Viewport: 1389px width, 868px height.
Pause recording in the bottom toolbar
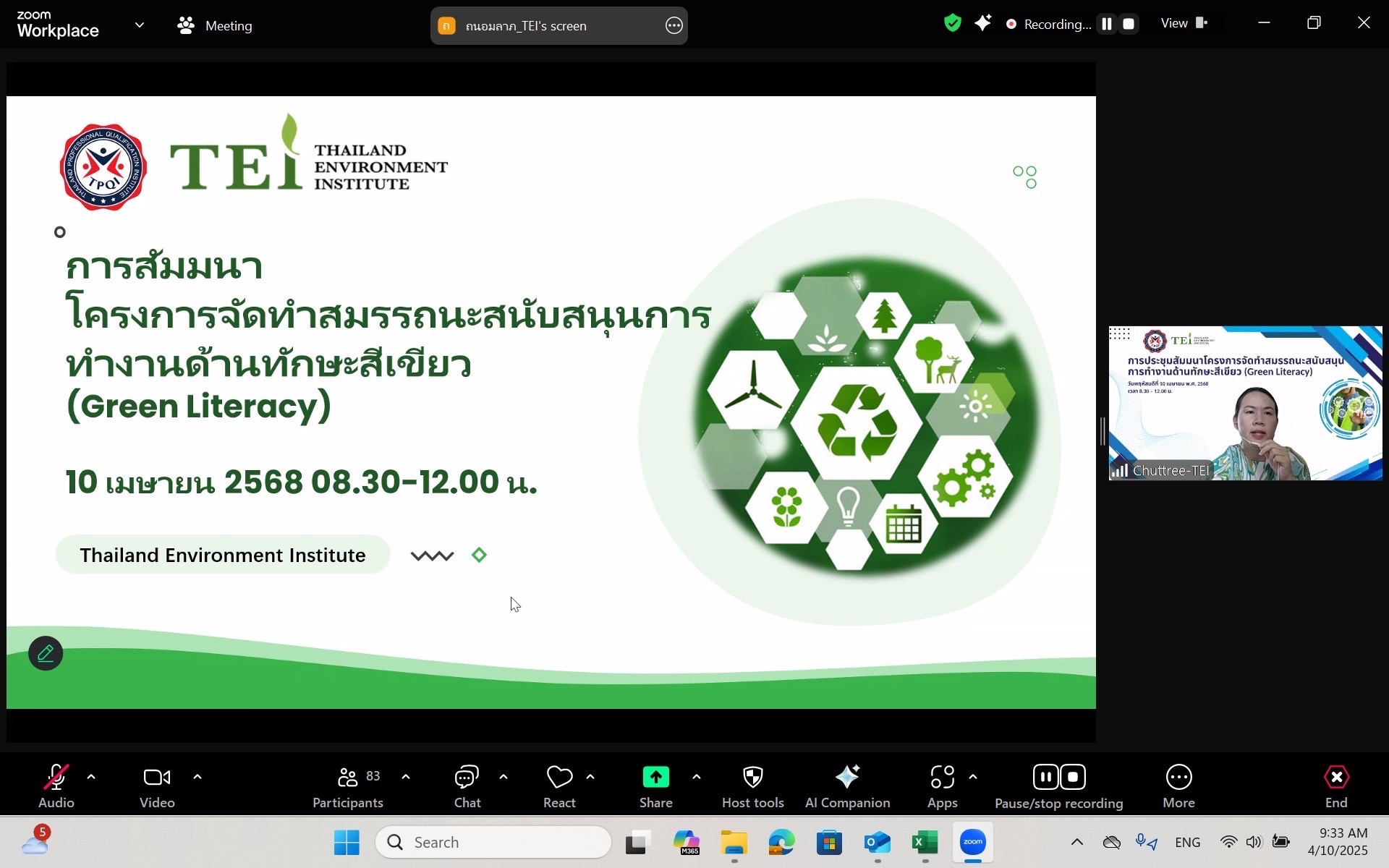(1046, 777)
